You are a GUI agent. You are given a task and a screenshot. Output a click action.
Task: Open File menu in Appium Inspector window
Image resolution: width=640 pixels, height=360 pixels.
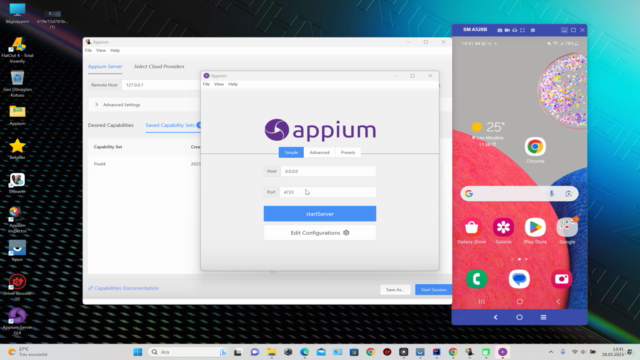88,50
